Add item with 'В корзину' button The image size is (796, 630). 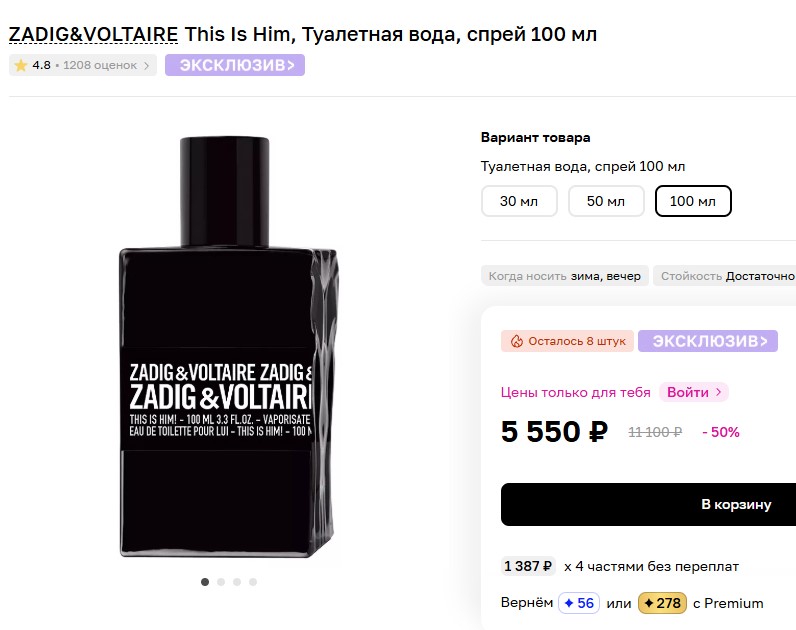click(x=650, y=504)
